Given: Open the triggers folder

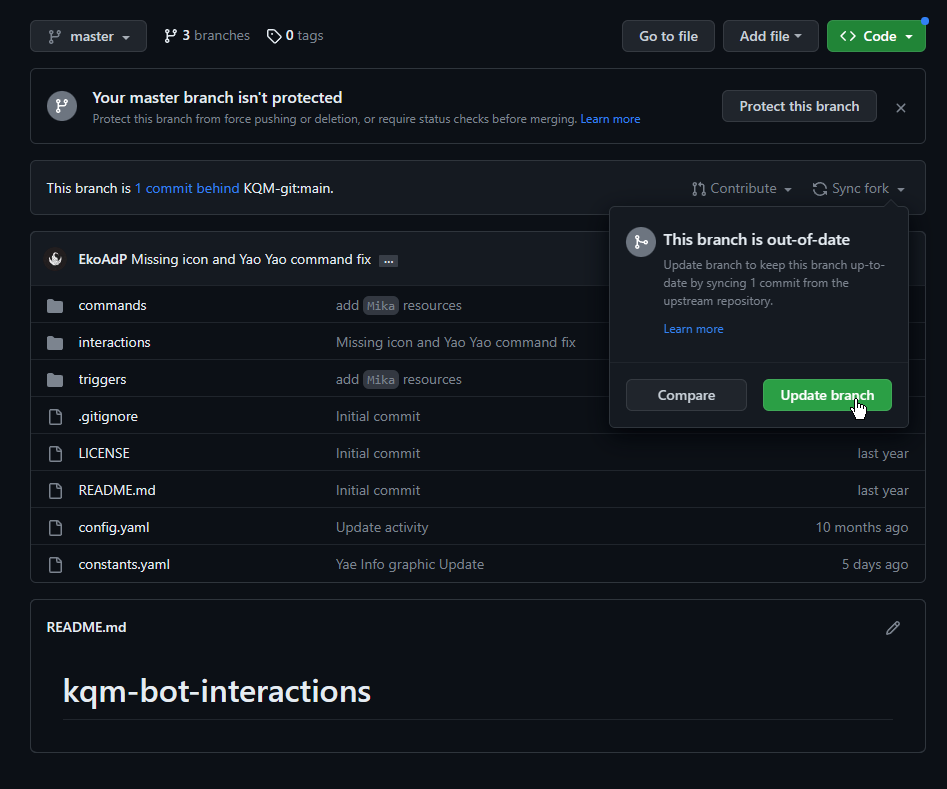Looking at the screenshot, I should pos(102,379).
